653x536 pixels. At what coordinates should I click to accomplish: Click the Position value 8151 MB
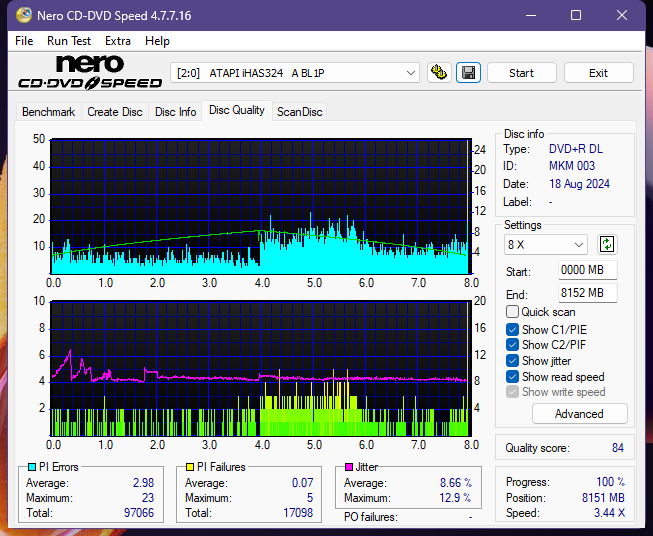coord(603,497)
